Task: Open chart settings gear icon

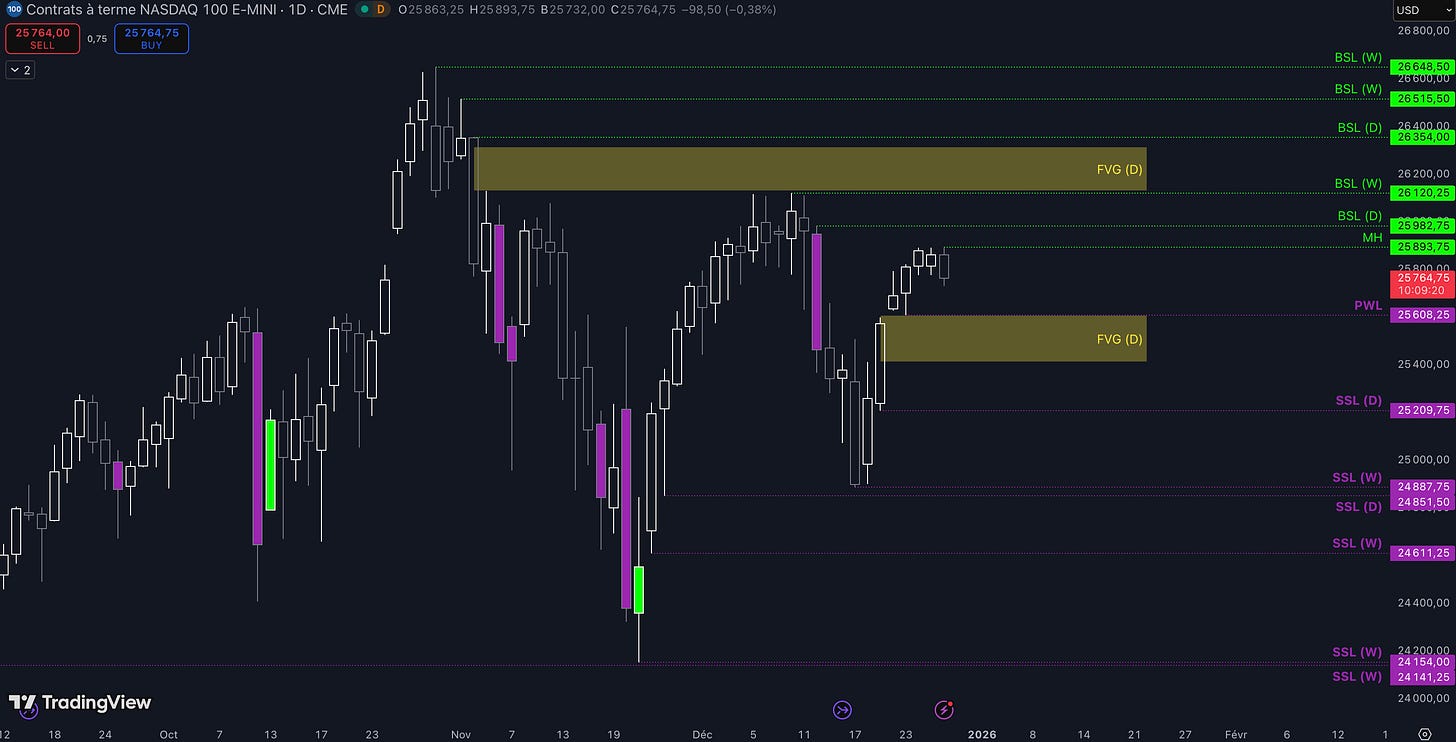Action: pos(1424,733)
